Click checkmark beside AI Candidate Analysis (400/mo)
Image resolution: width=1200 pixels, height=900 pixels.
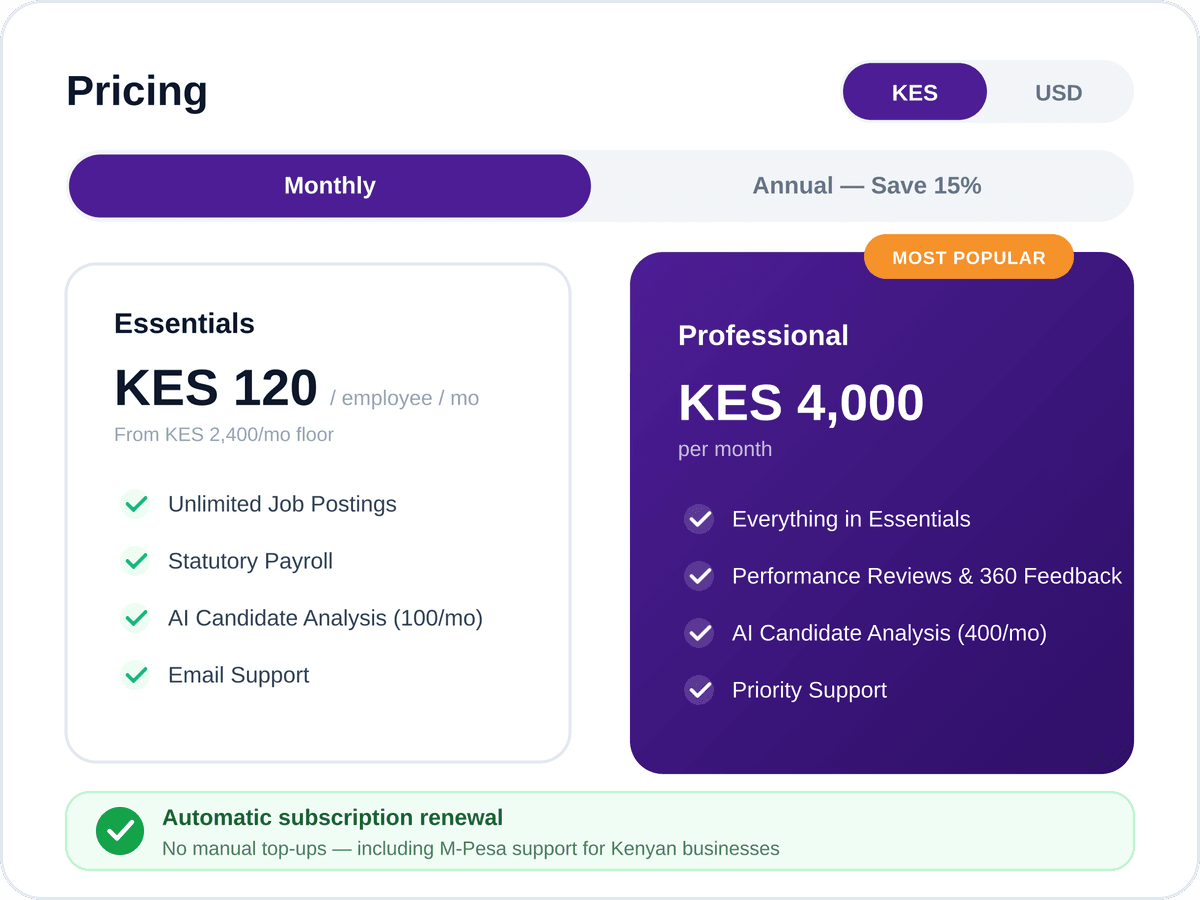[699, 633]
